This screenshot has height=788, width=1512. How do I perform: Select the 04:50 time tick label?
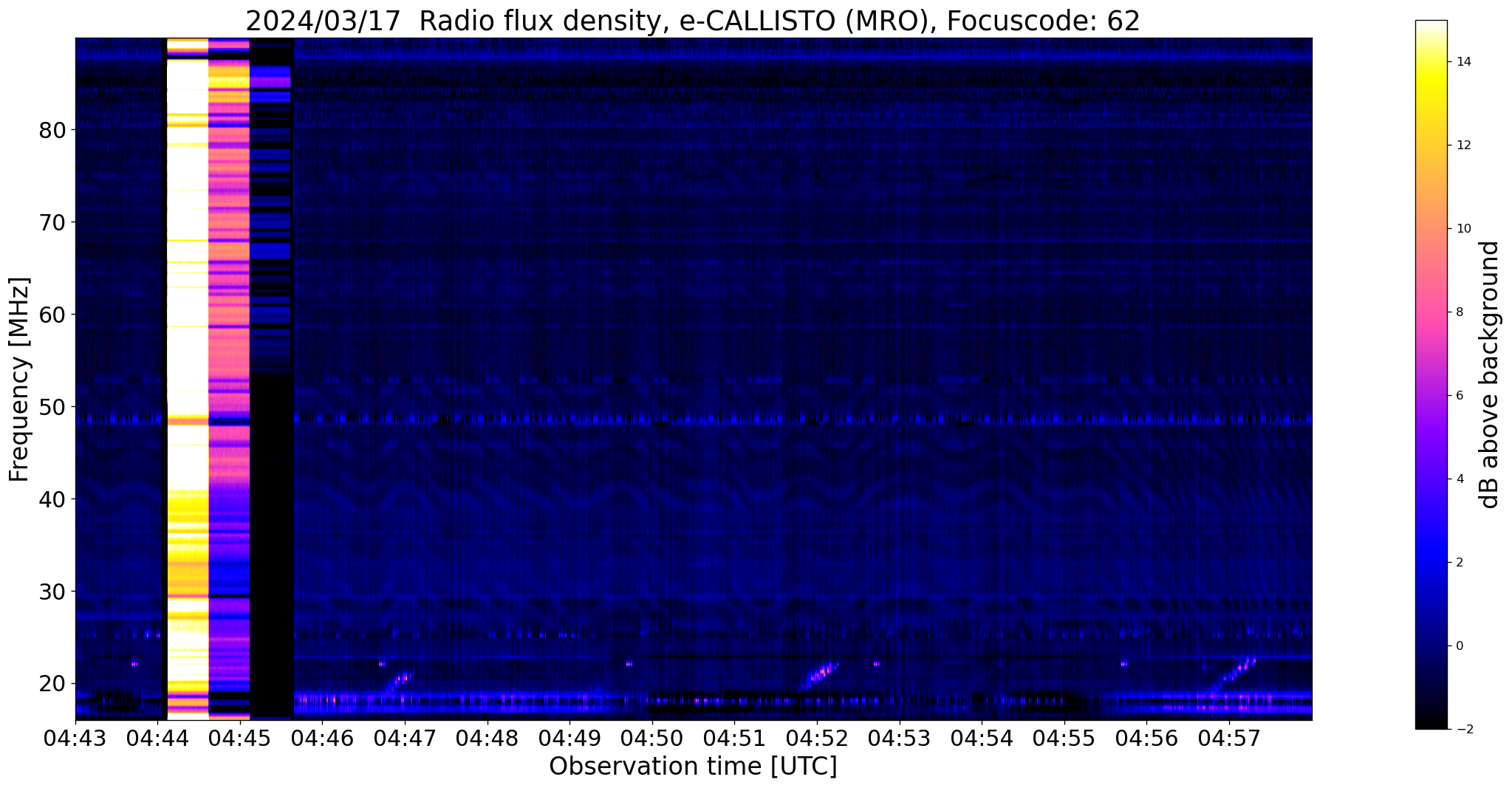[651, 737]
